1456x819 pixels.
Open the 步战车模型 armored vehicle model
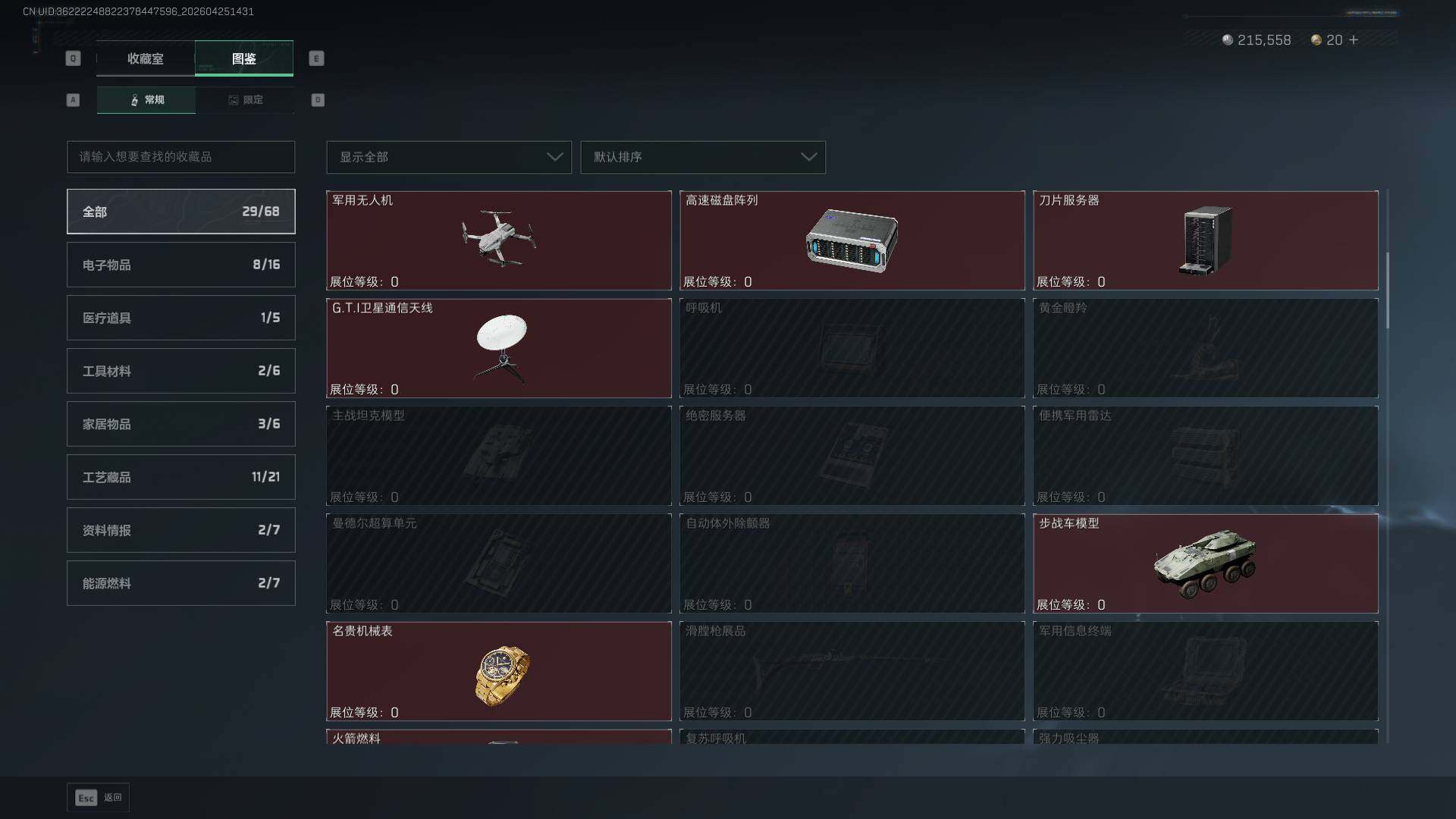point(1206,563)
